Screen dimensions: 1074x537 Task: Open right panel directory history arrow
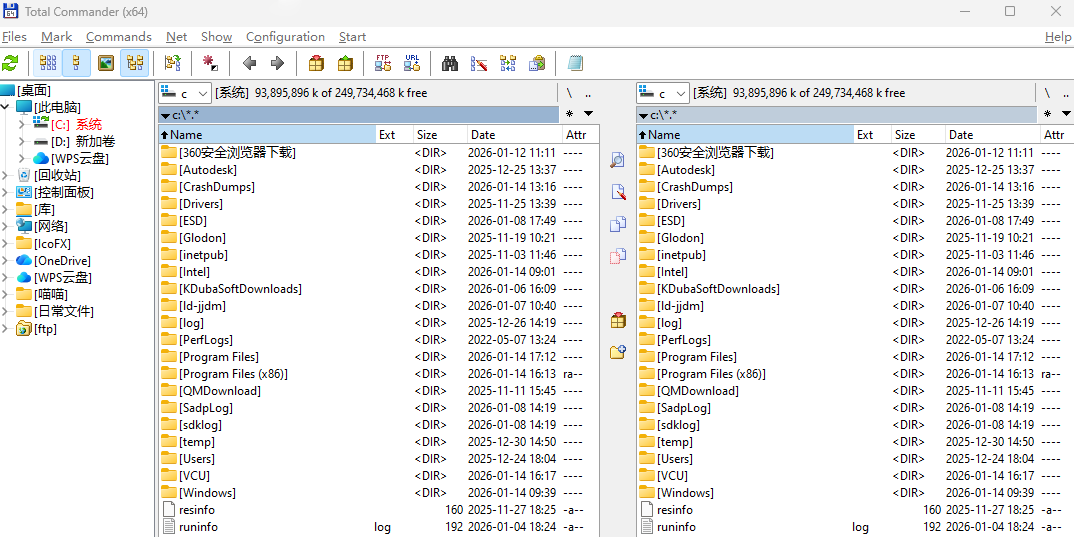[x=1066, y=114]
